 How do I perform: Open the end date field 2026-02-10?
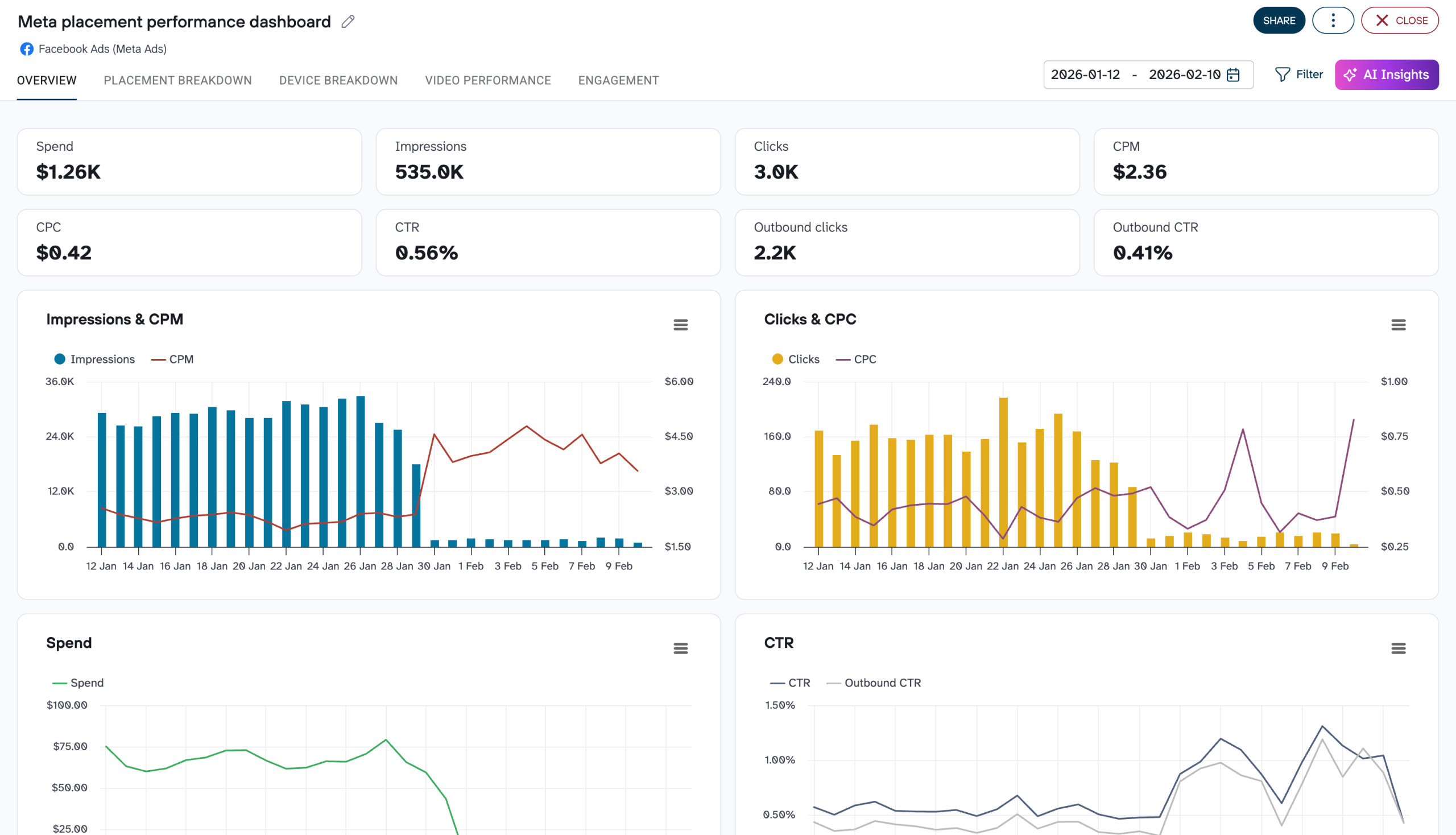tap(1184, 75)
